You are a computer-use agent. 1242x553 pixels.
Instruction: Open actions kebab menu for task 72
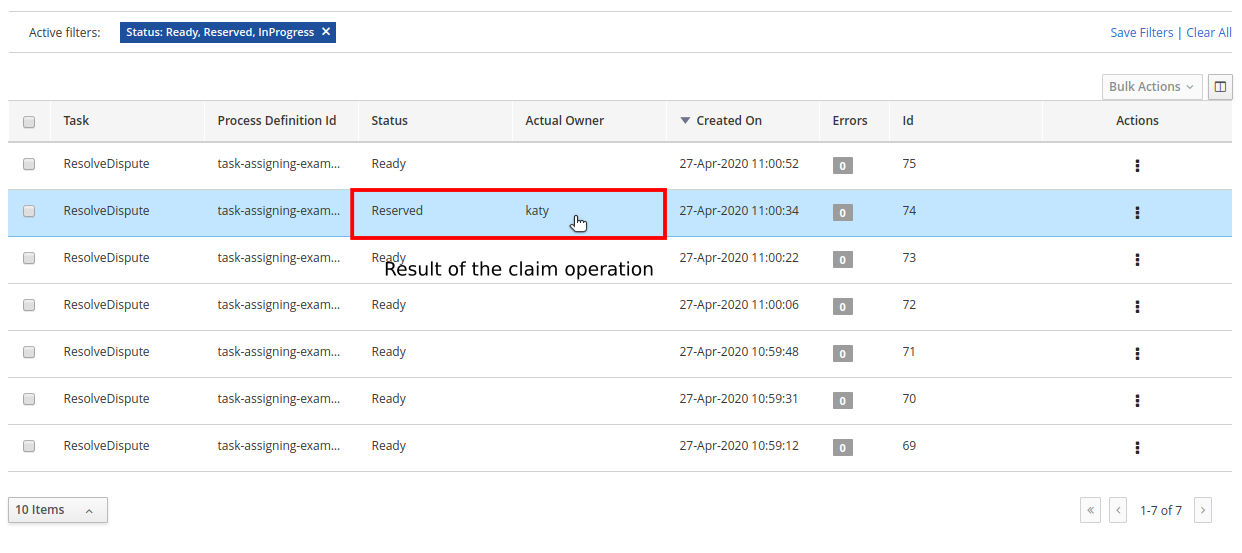click(x=1137, y=307)
